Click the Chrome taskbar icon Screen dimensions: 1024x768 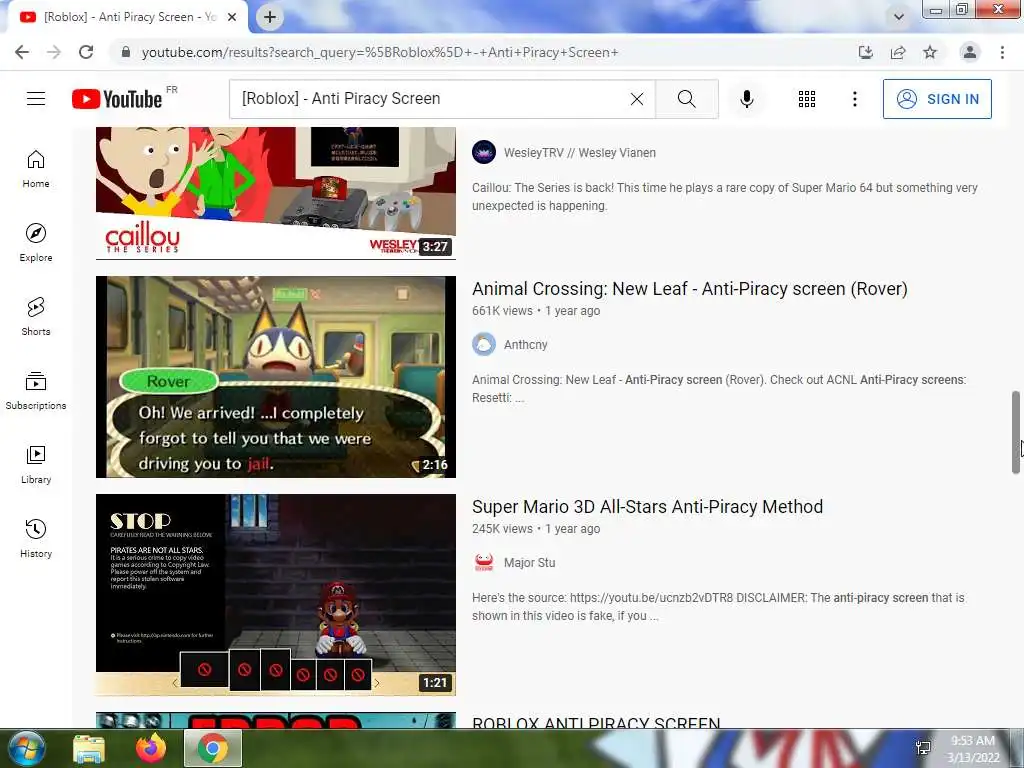click(213, 748)
